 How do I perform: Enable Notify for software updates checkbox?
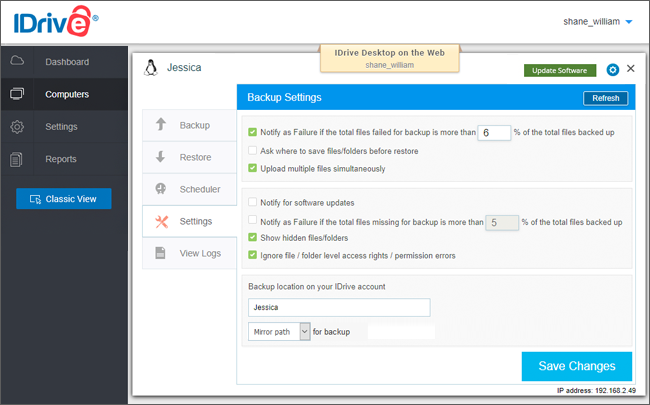(252, 202)
